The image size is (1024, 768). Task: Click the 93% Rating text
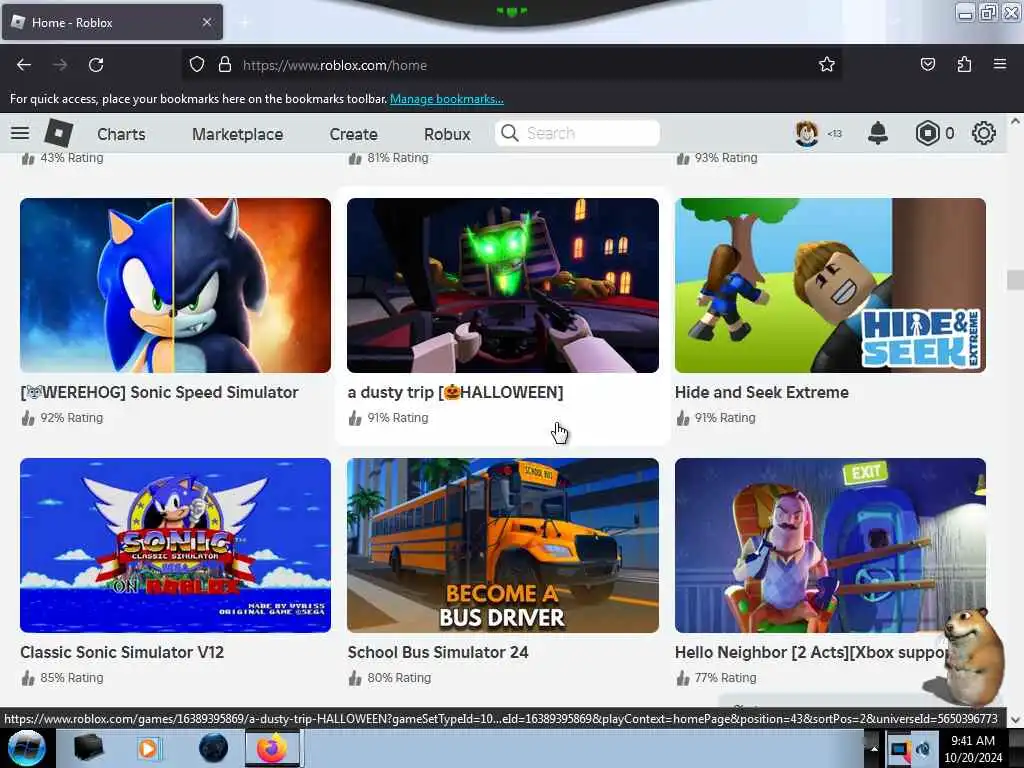coord(726,157)
